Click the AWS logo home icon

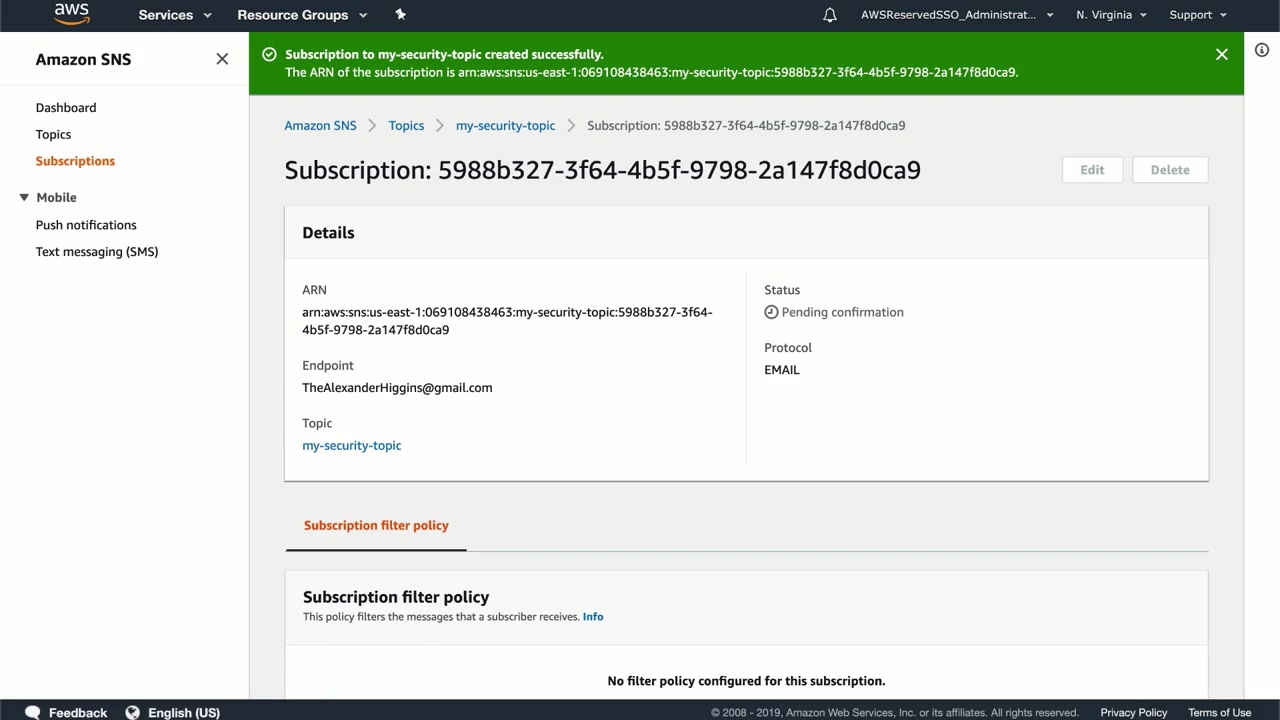[x=72, y=14]
